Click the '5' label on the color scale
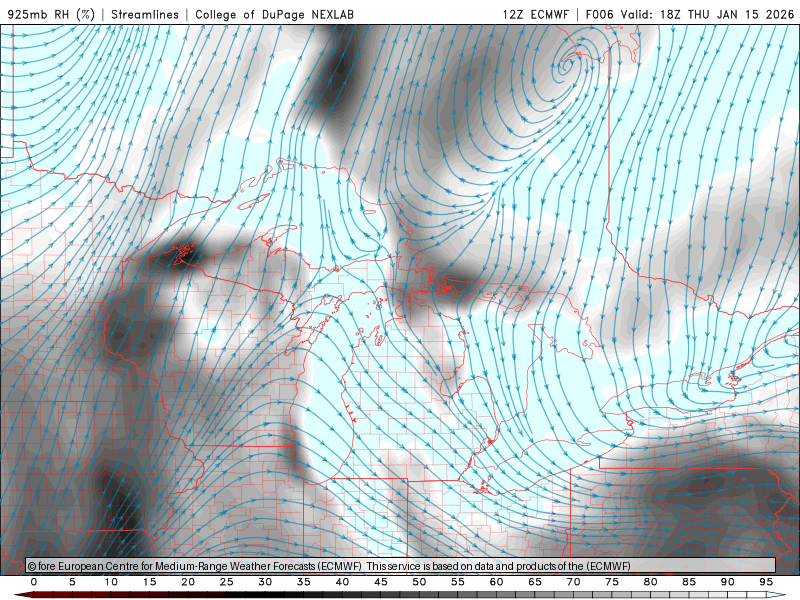The image size is (800, 600). (x=72, y=582)
